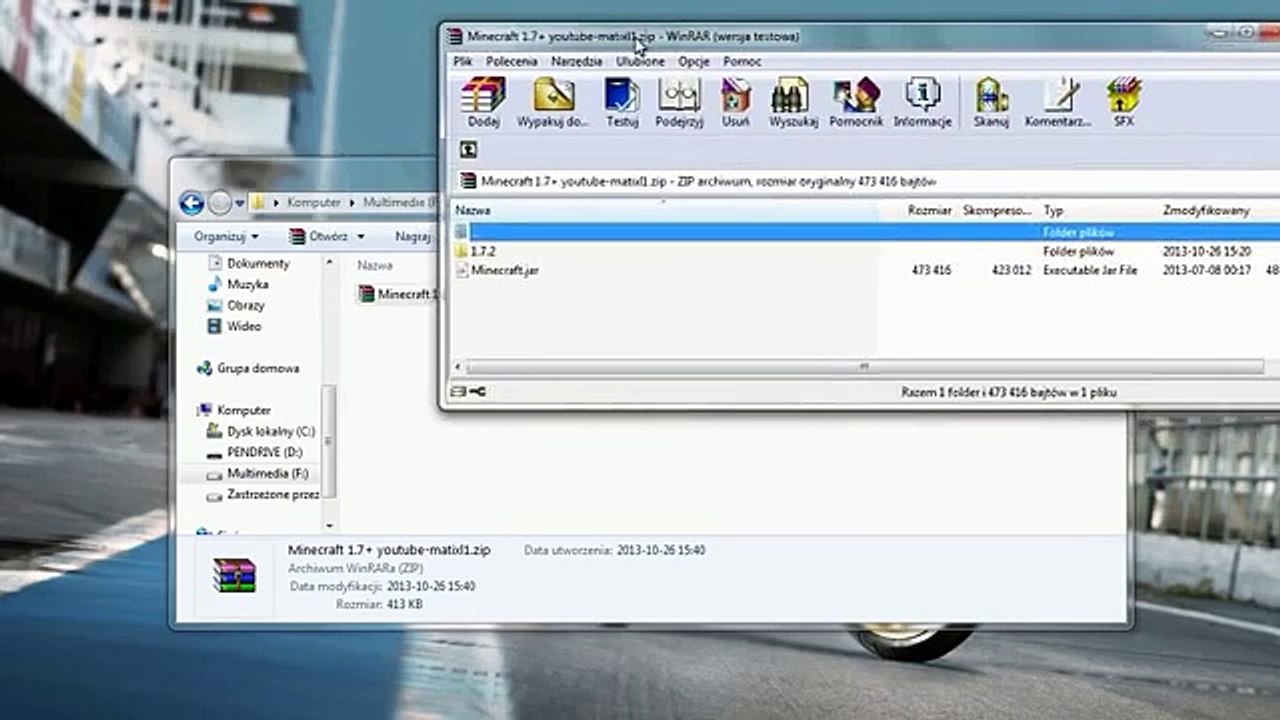Click the WinRAR archive path address field

tap(868, 181)
